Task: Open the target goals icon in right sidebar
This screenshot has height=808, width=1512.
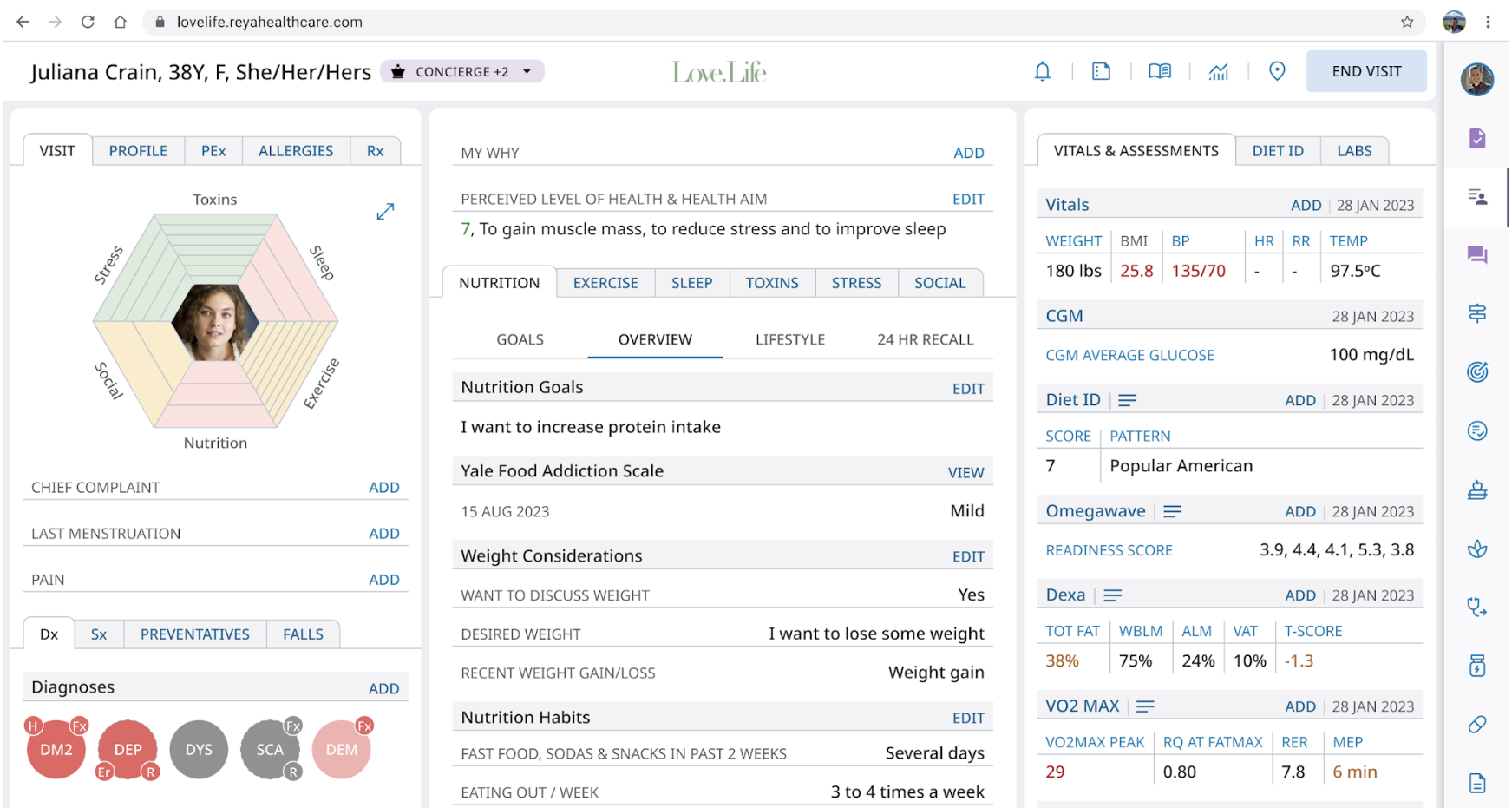Action: click(1476, 372)
